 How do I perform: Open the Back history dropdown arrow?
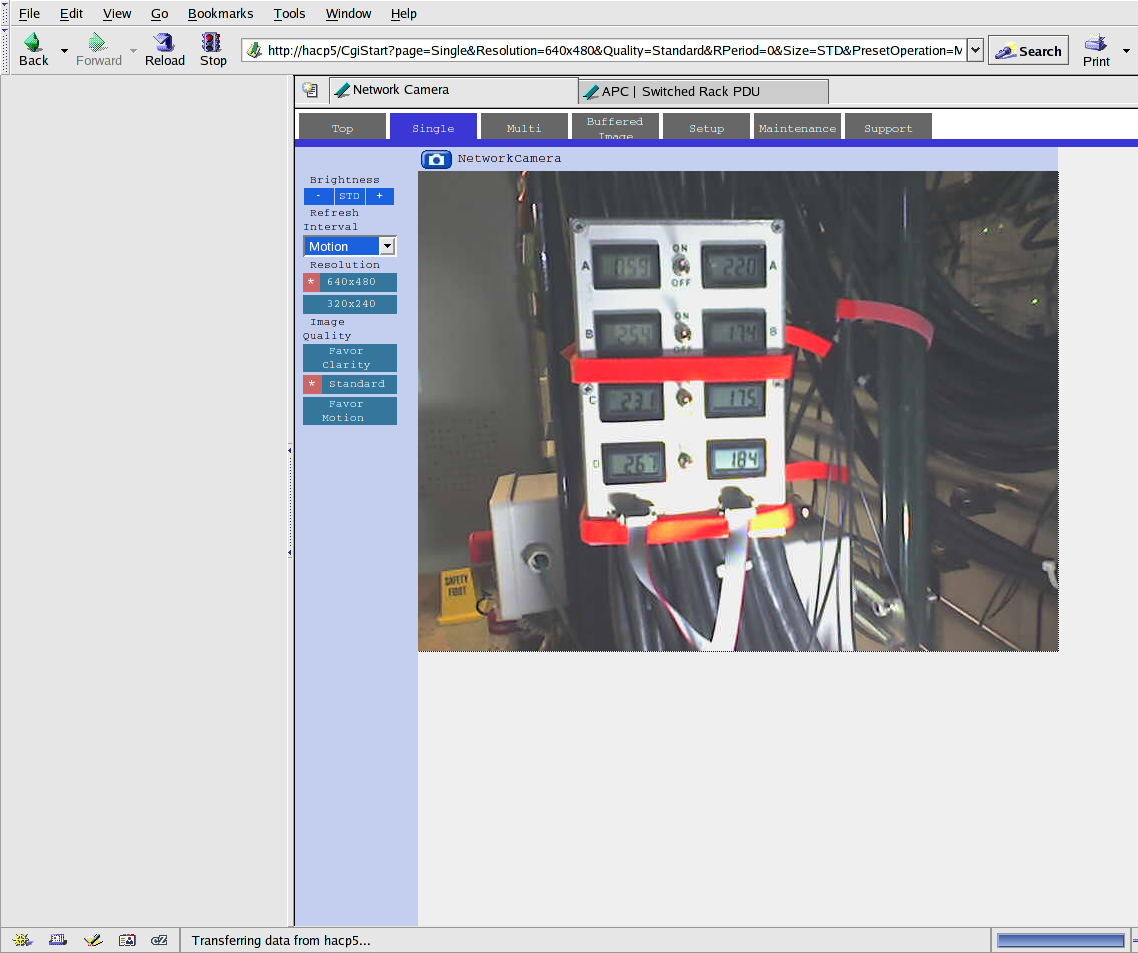click(x=65, y=51)
